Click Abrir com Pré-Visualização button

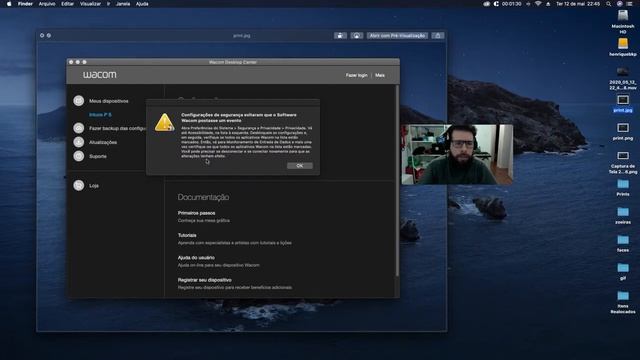(x=397, y=36)
